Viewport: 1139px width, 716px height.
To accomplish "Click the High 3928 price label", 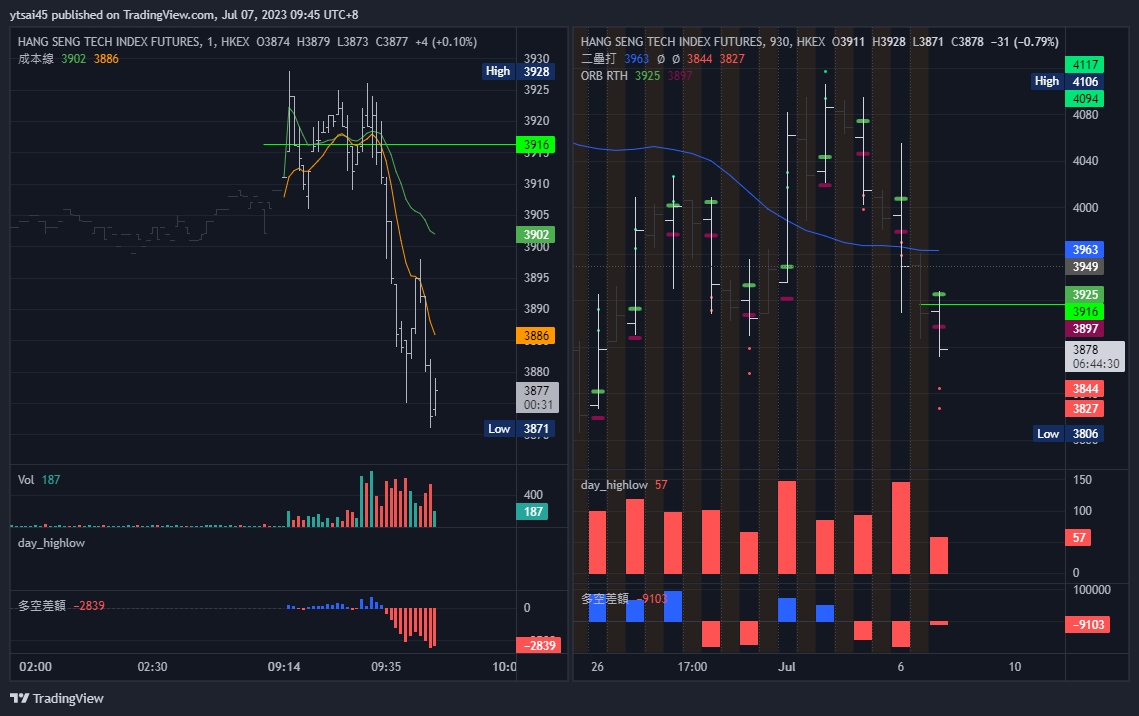I will tap(519, 71).
